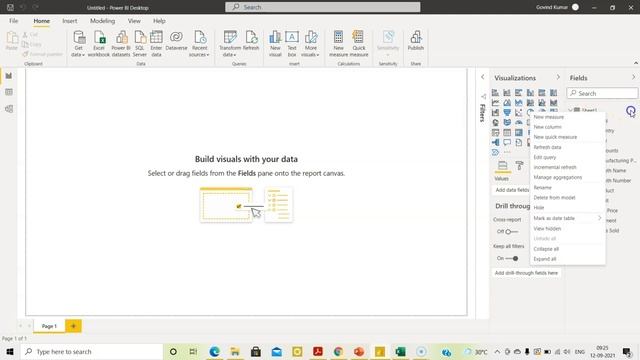Select the Ribbon chart visual
The width and height of the screenshot is (640, 360).
554,102
